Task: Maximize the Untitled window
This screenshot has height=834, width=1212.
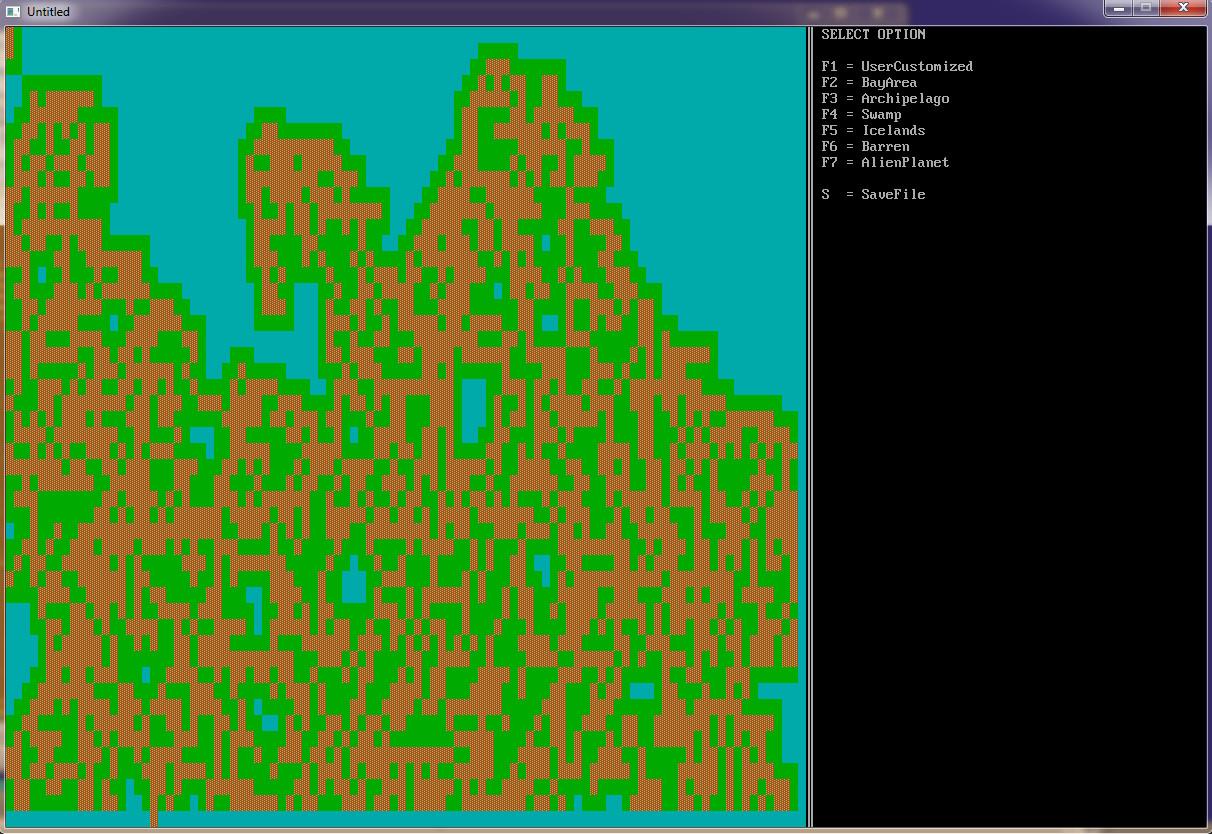Action: click(1145, 8)
